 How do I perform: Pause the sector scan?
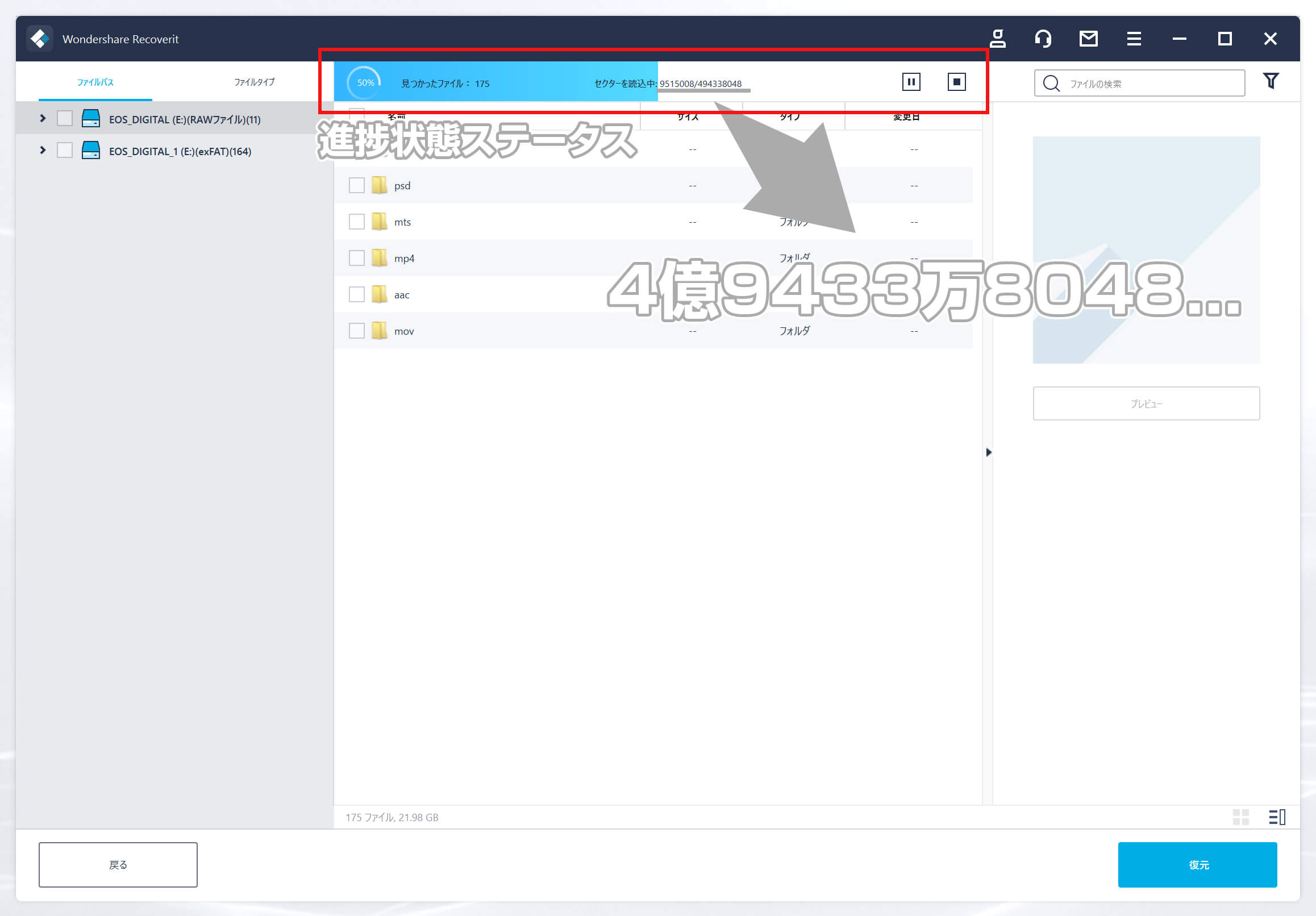tap(911, 82)
